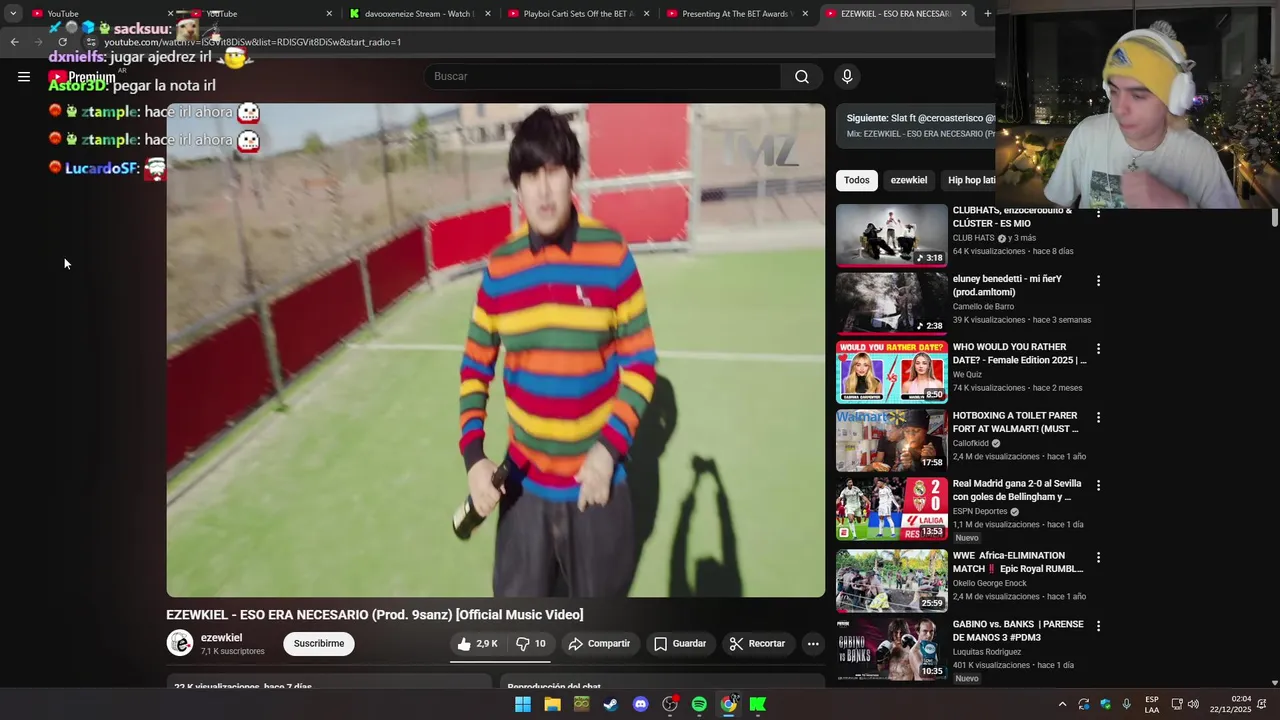Open WWE Africa ELIMINATION MATCH thumbnail
The height and width of the screenshot is (720, 1280).
click(x=892, y=580)
